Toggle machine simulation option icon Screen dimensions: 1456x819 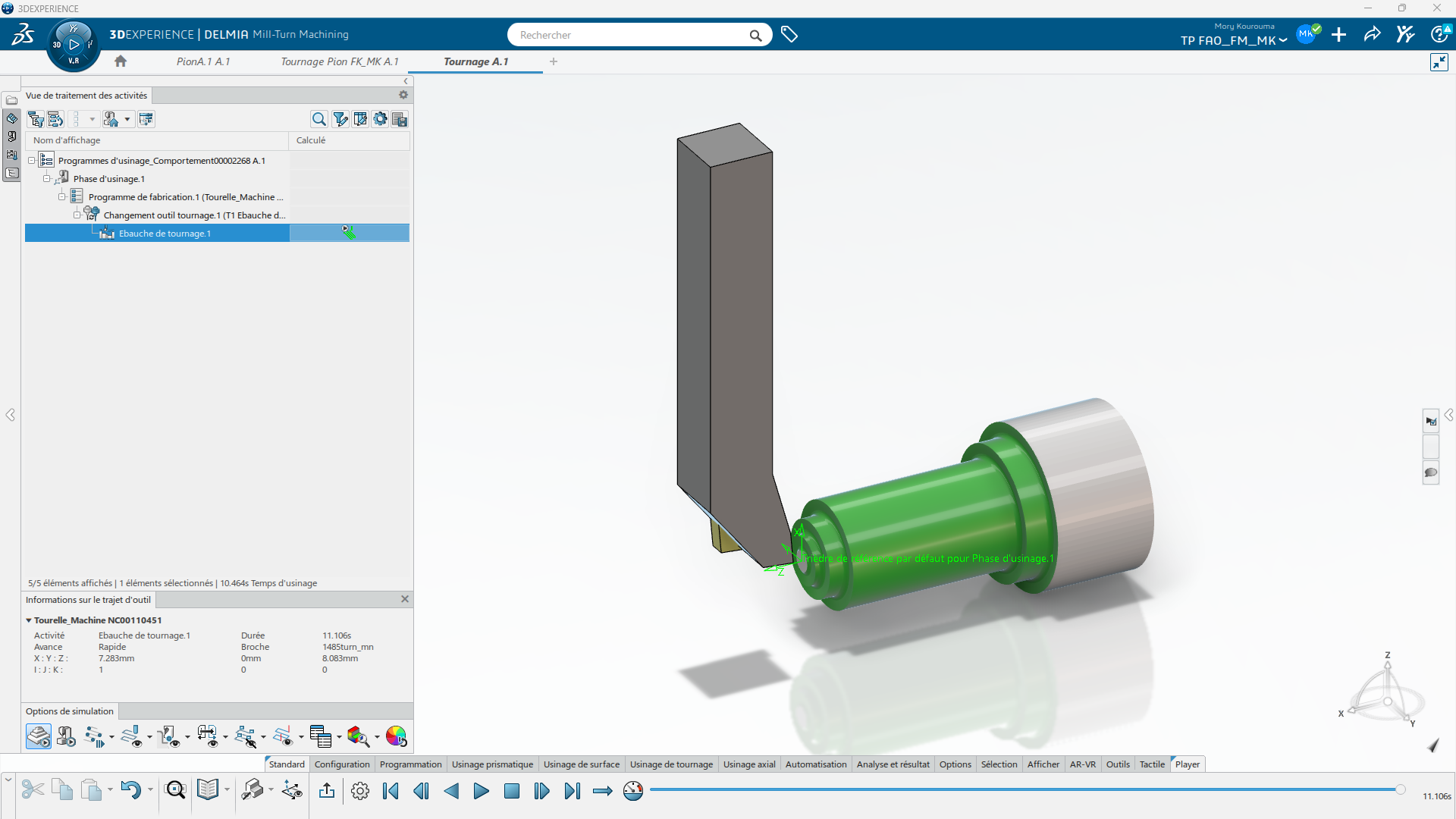pyautogui.click(x=66, y=736)
